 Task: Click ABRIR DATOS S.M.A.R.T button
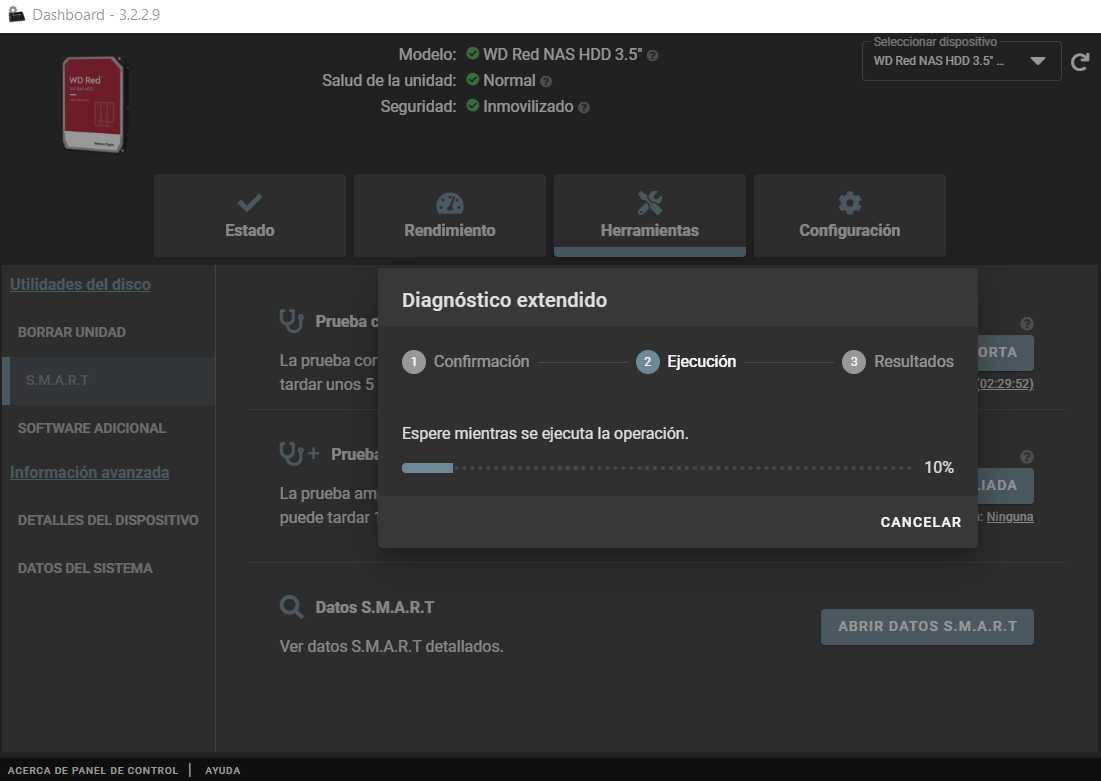pos(927,626)
